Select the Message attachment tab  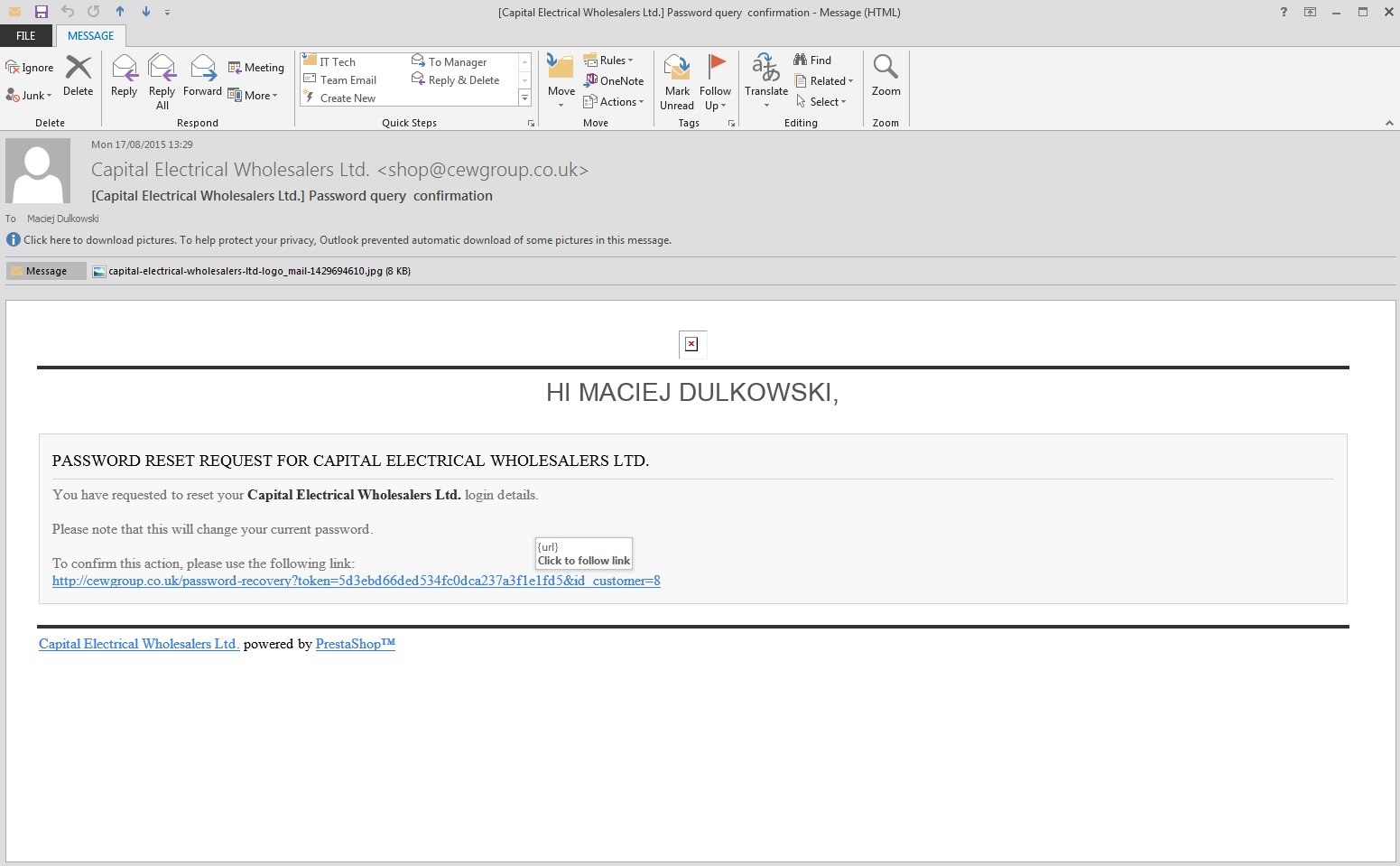pyautogui.click(x=46, y=271)
